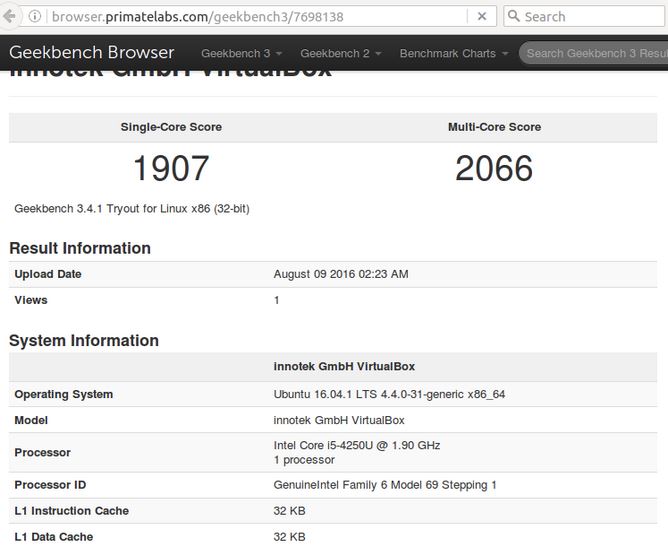The height and width of the screenshot is (547, 668).
Task: Select Geekbench 3.4.1 Tryout version text
Action: (132, 209)
